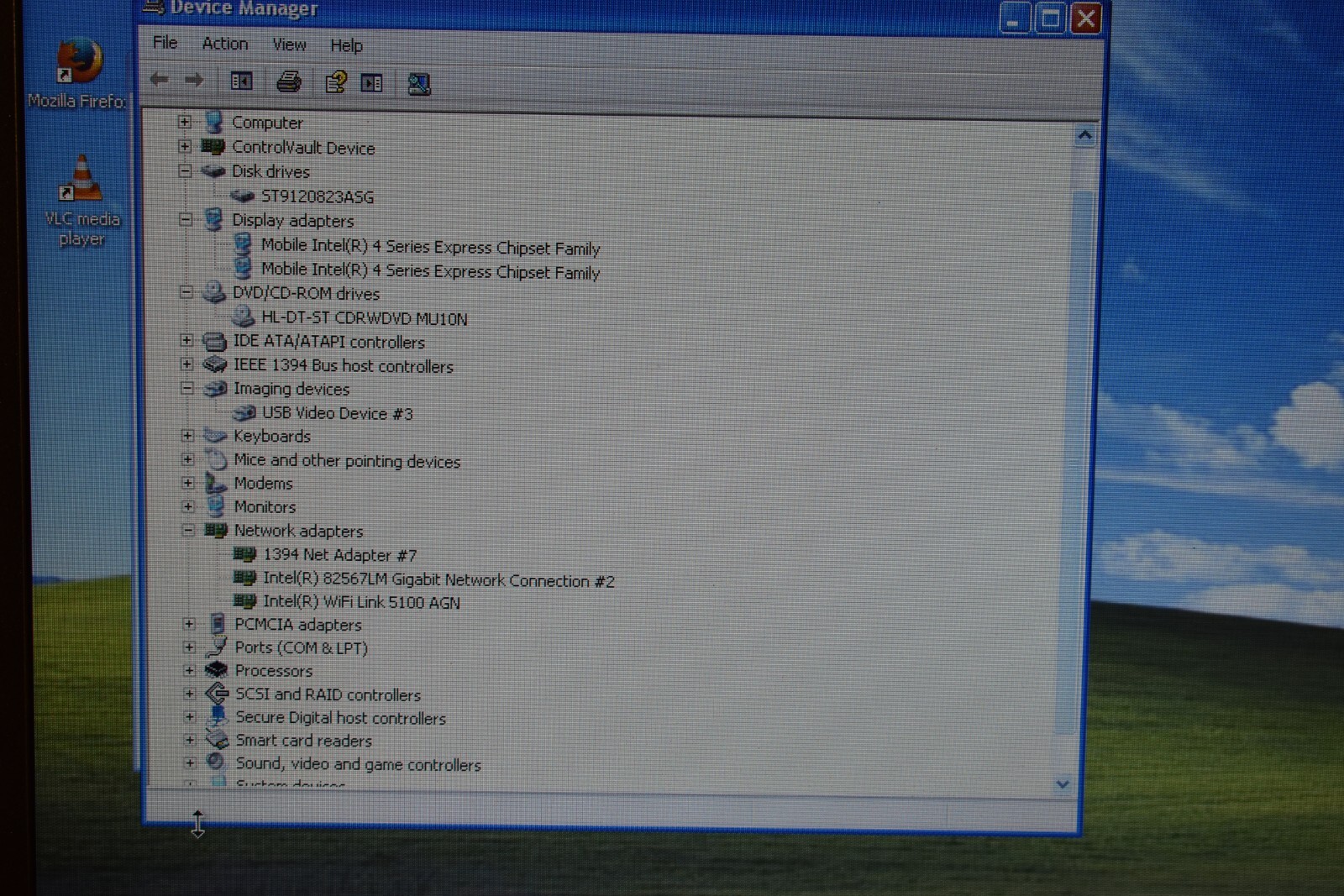Collapse the DVD/CD-ROM drives node
The height and width of the screenshot is (896, 1344).
pyautogui.click(x=186, y=292)
